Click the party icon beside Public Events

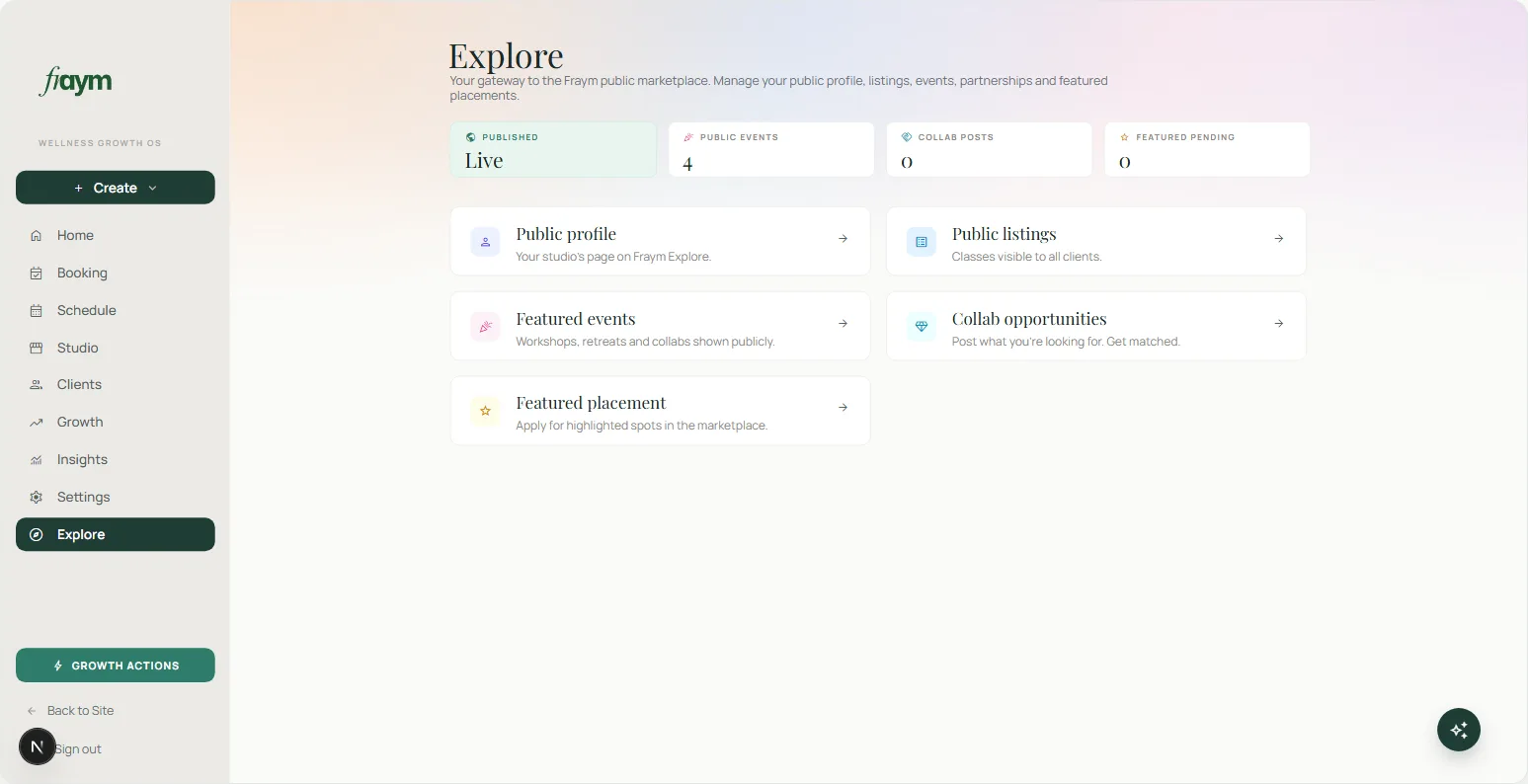[688, 137]
